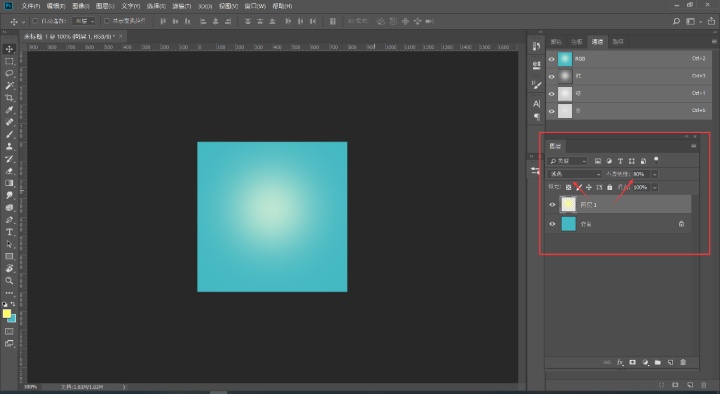
Task: Toggle the Auto-Select checkbox in options bar
Action: point(35,21)
